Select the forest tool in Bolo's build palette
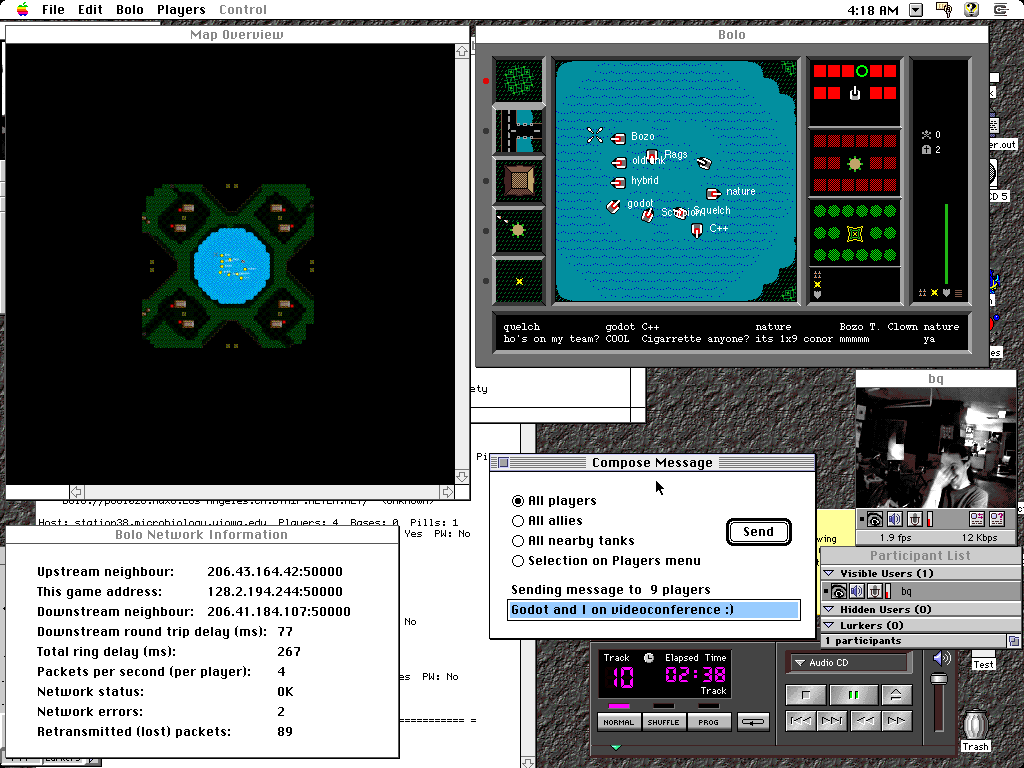Screen dimensions: 1024x768 518,81
